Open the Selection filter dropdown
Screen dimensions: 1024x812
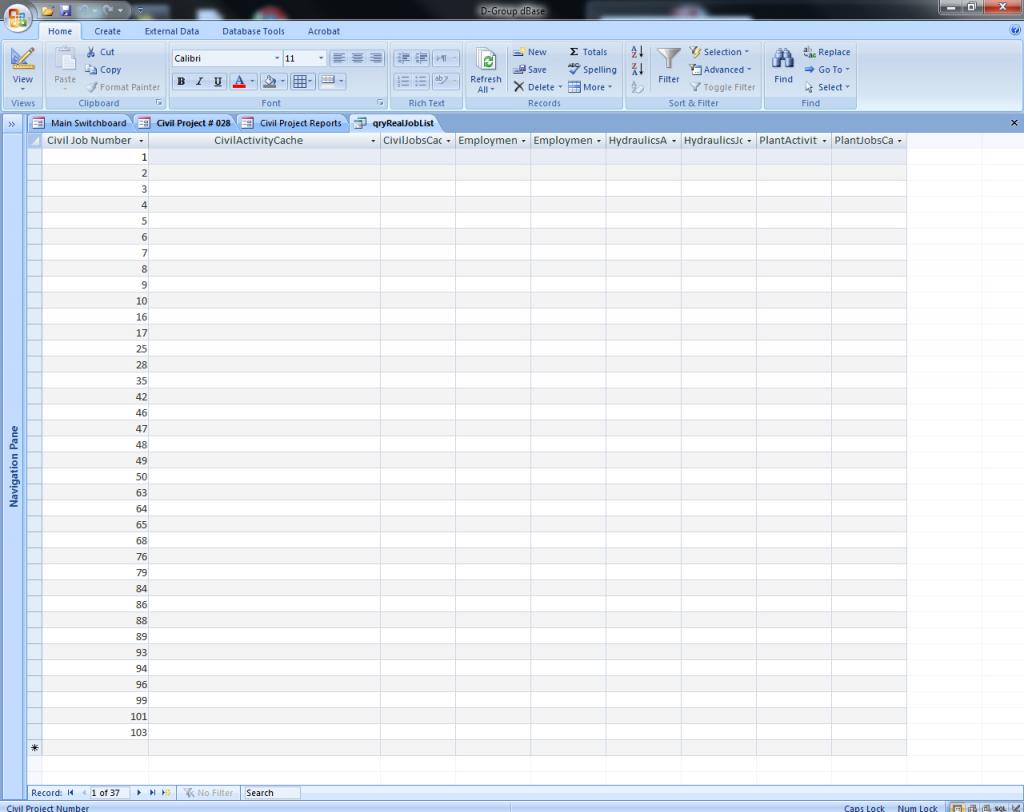tap(720, 52)
